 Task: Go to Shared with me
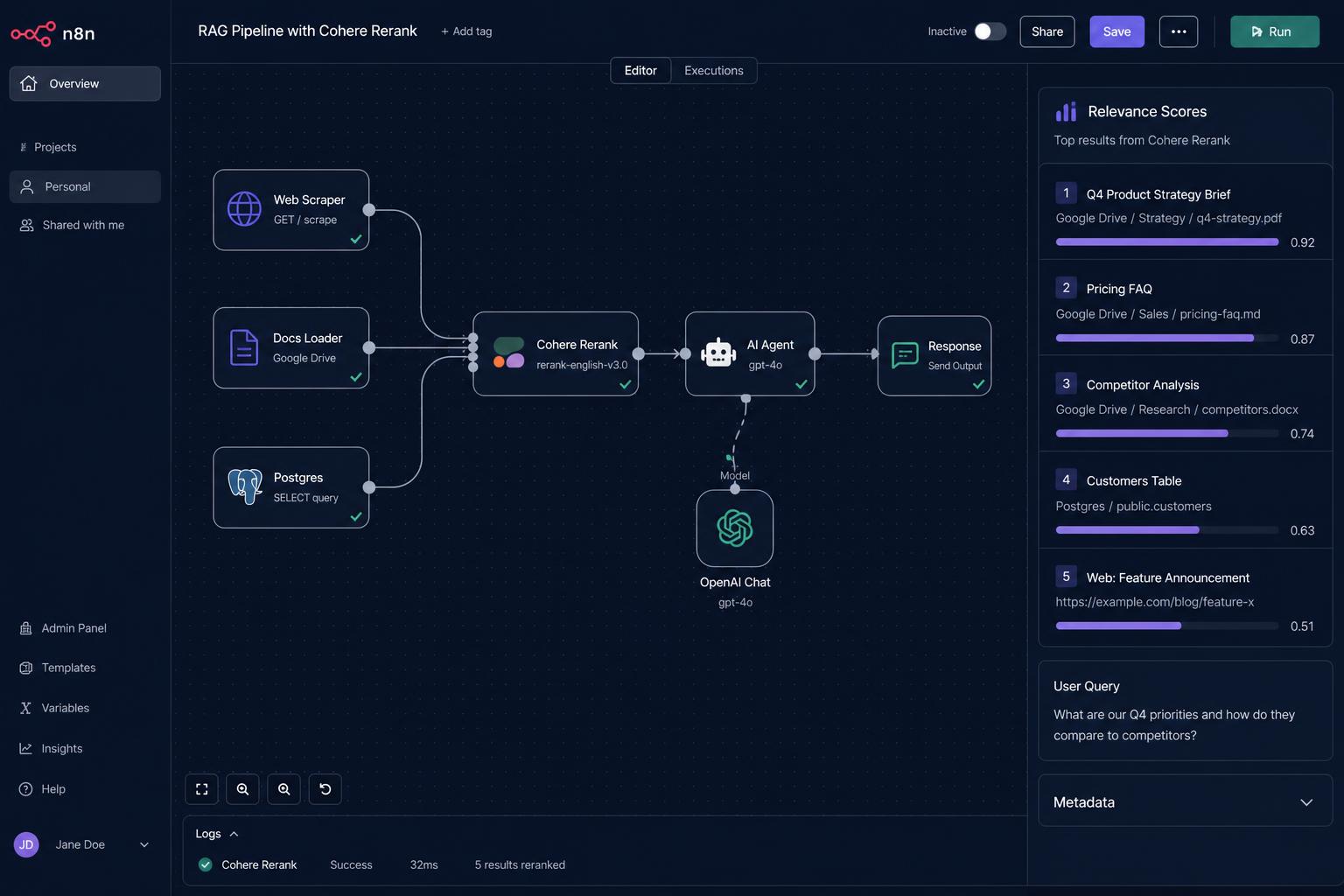tap(83, 225)
